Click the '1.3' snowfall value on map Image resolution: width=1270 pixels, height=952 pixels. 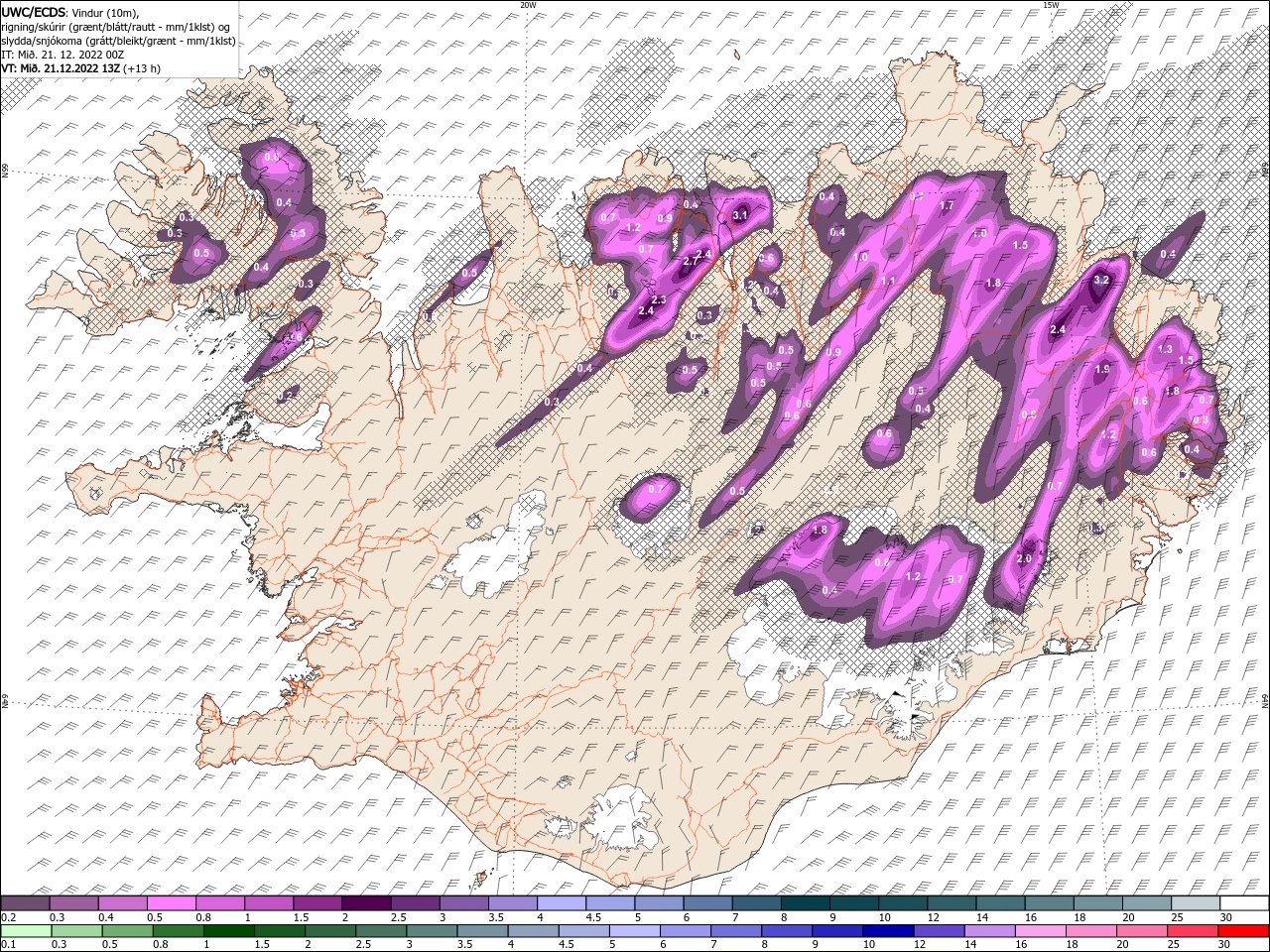(x=1165, y=349)
